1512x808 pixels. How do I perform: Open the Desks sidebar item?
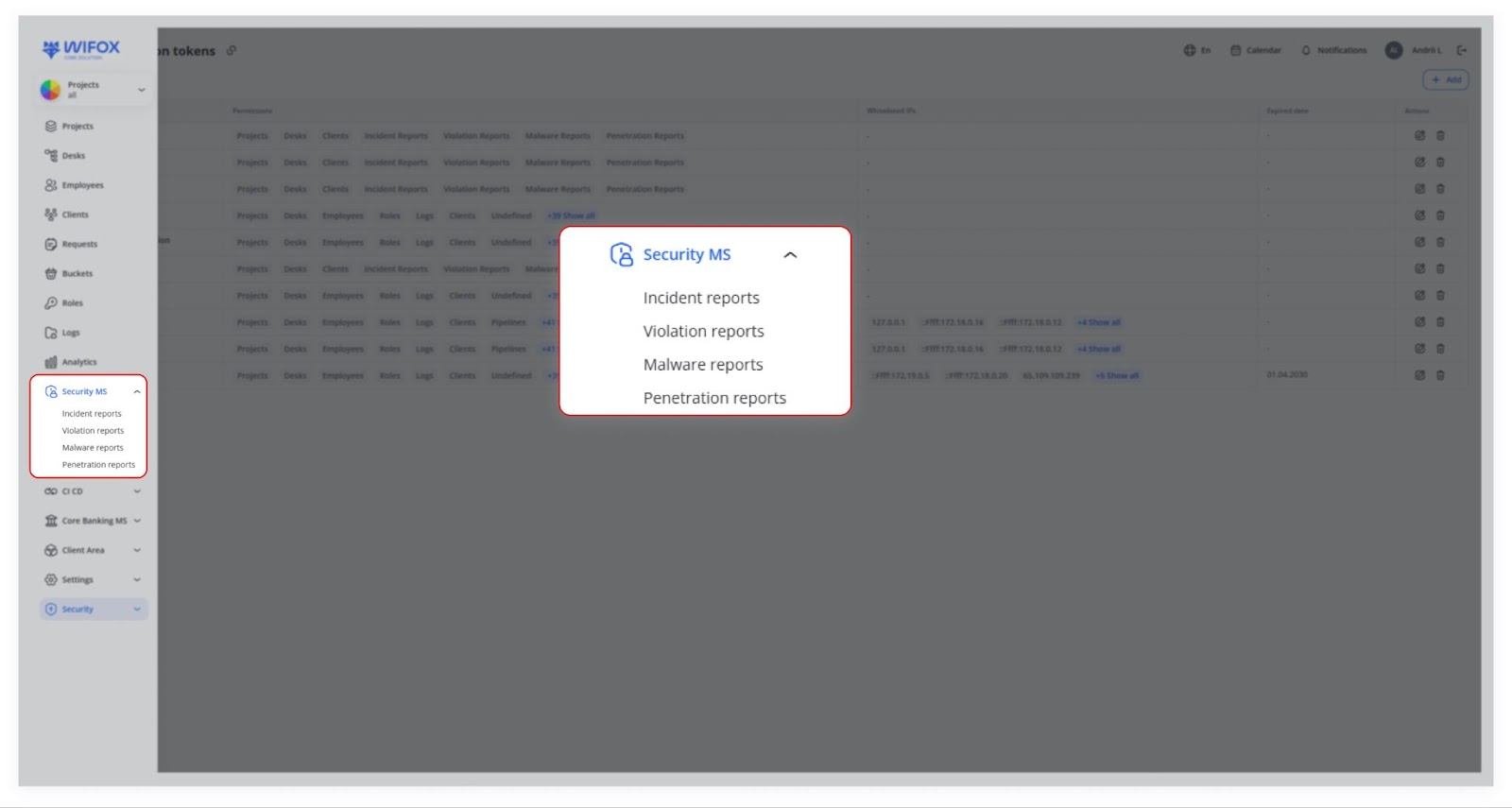[x=64, y=155]
